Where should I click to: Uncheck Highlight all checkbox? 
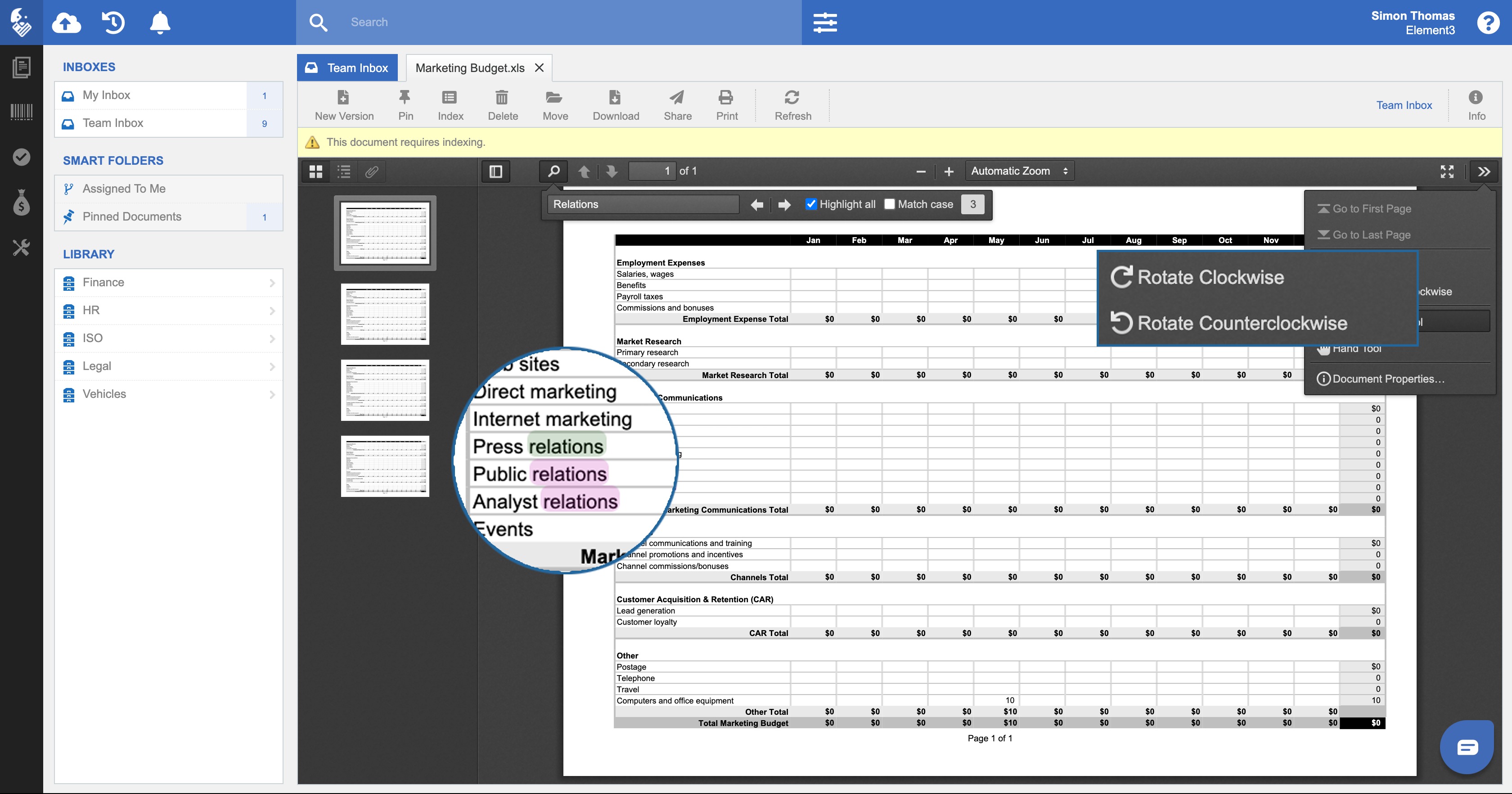[810, 204]
